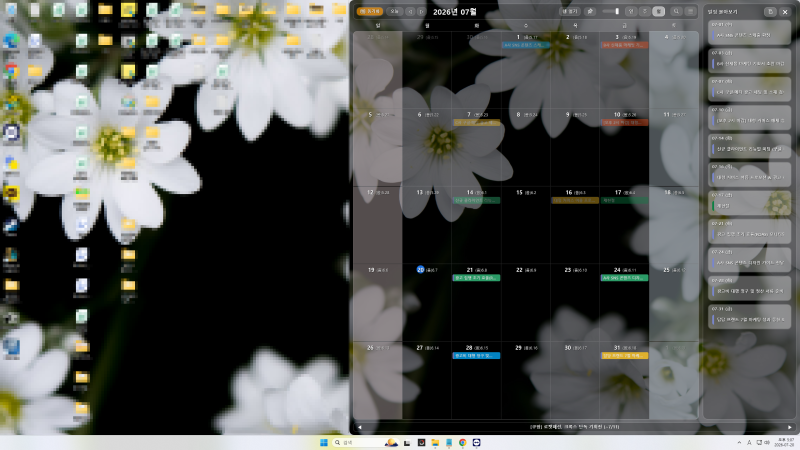
Task: Switch to the day view toggle button
Action: point(631,11)
